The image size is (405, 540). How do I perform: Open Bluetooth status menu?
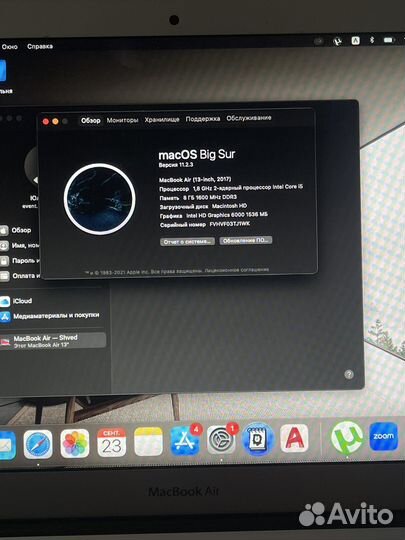372,40
